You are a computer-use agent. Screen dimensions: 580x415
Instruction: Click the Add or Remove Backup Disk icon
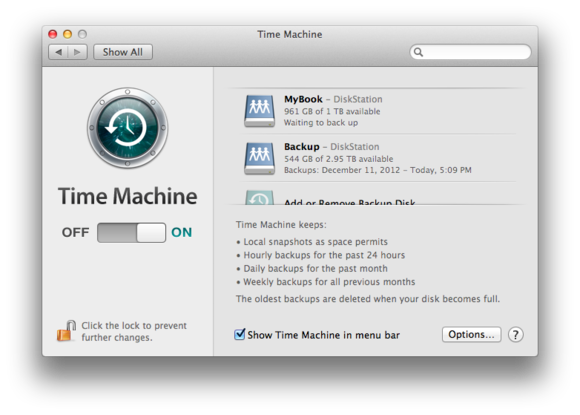coord(260,198)
